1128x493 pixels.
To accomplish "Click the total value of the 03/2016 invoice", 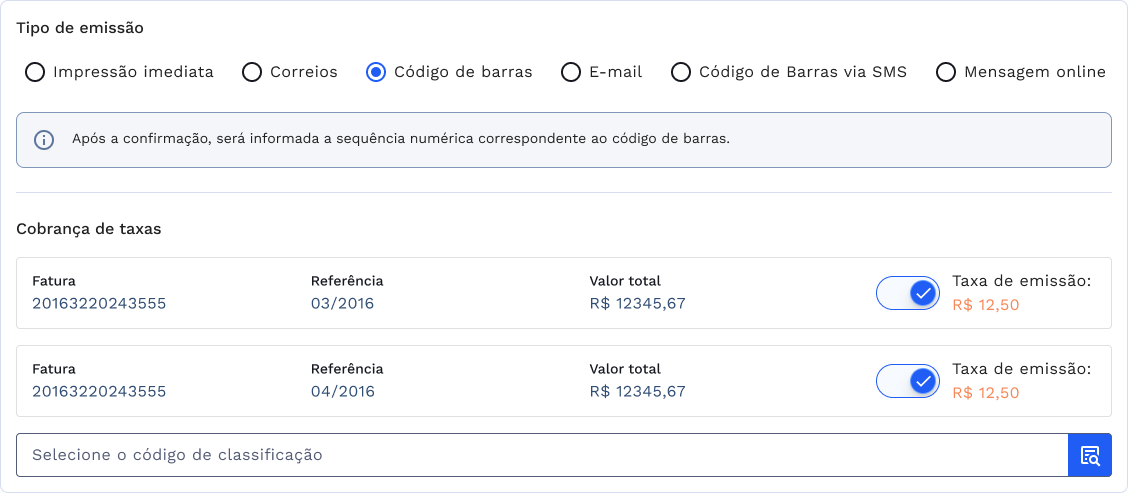I will pos(637,303).
